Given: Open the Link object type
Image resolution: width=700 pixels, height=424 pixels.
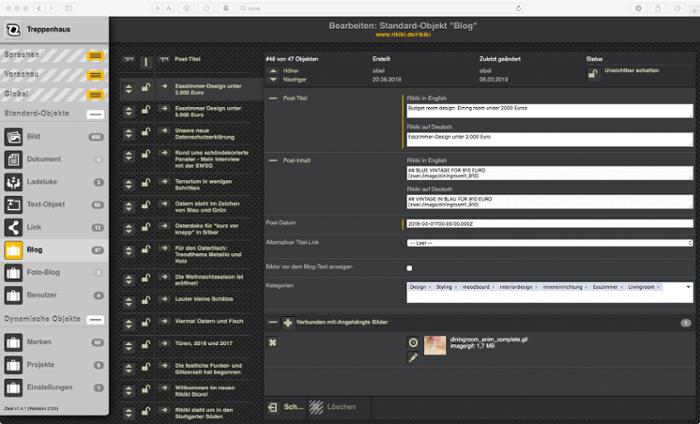Looking at the screenshot, I should point(54,228).
